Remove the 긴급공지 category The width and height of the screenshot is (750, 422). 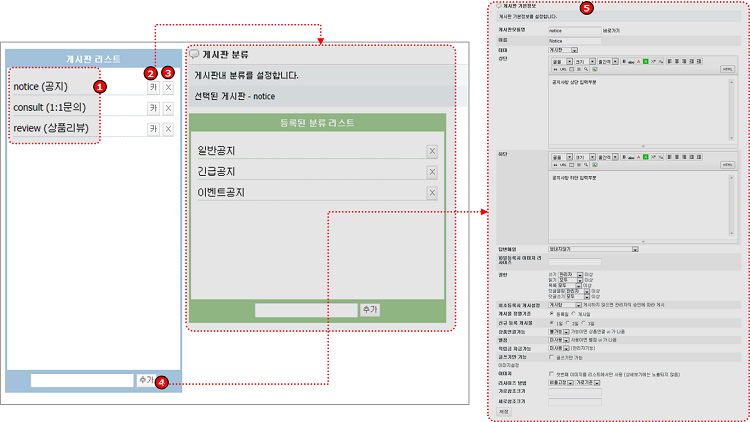point(432,171)
